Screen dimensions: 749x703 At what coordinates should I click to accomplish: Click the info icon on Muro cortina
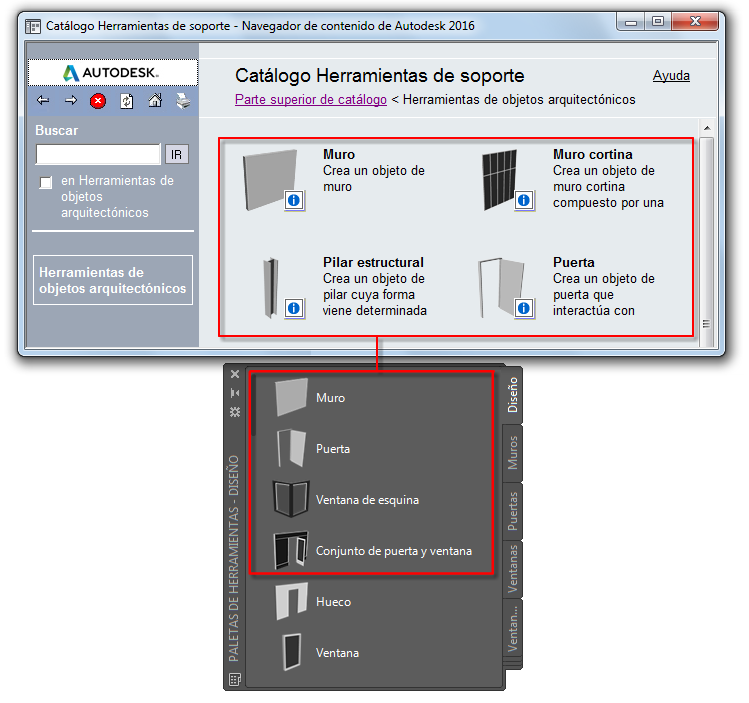[x=524, y=200]
